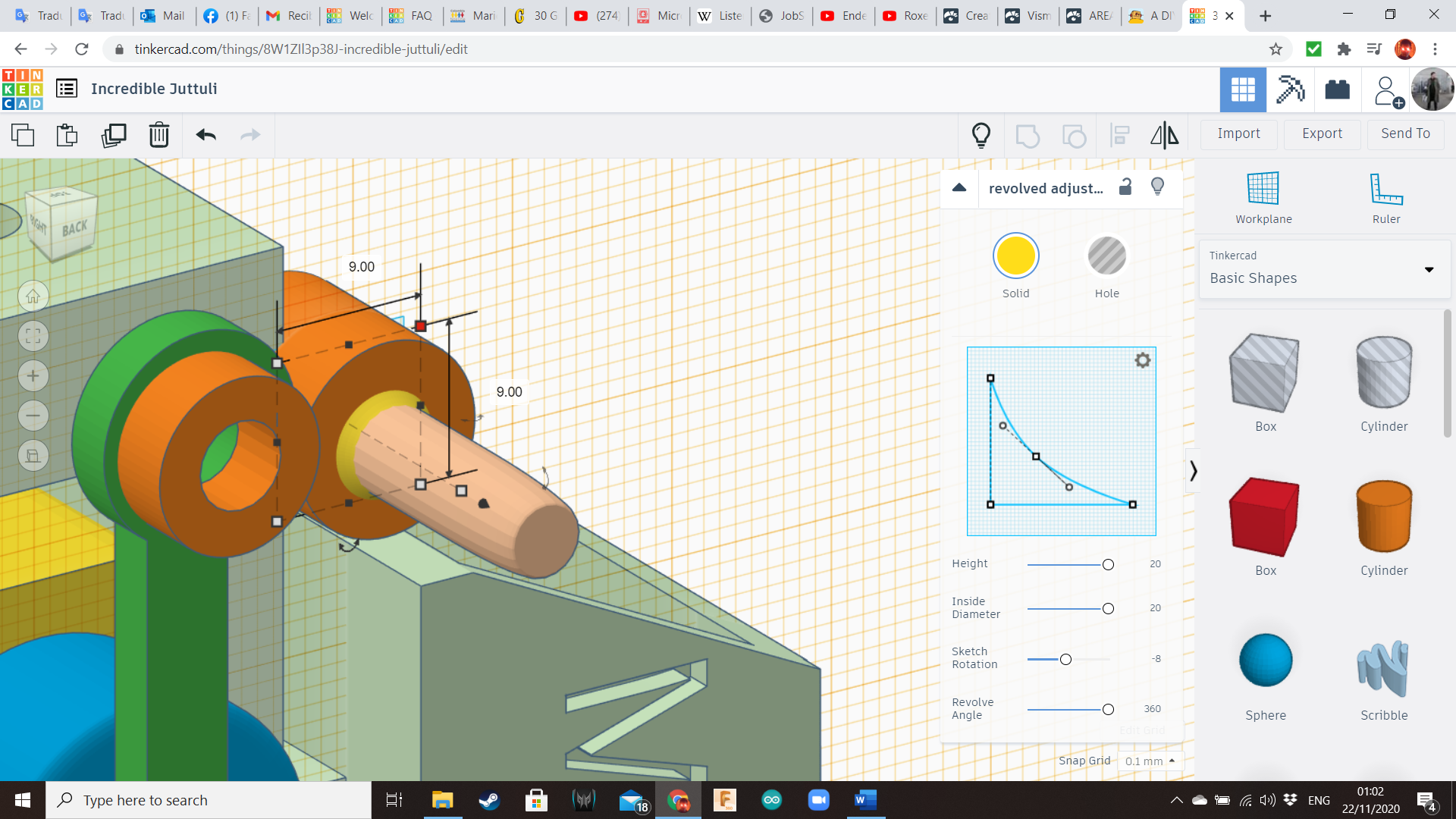Click the Delete trash can icon

[158, 135]
